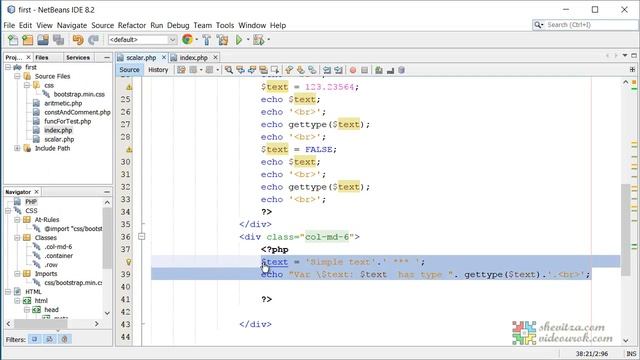Click the Clean and Build icon

pyautogui.click(x=223, y=40)
